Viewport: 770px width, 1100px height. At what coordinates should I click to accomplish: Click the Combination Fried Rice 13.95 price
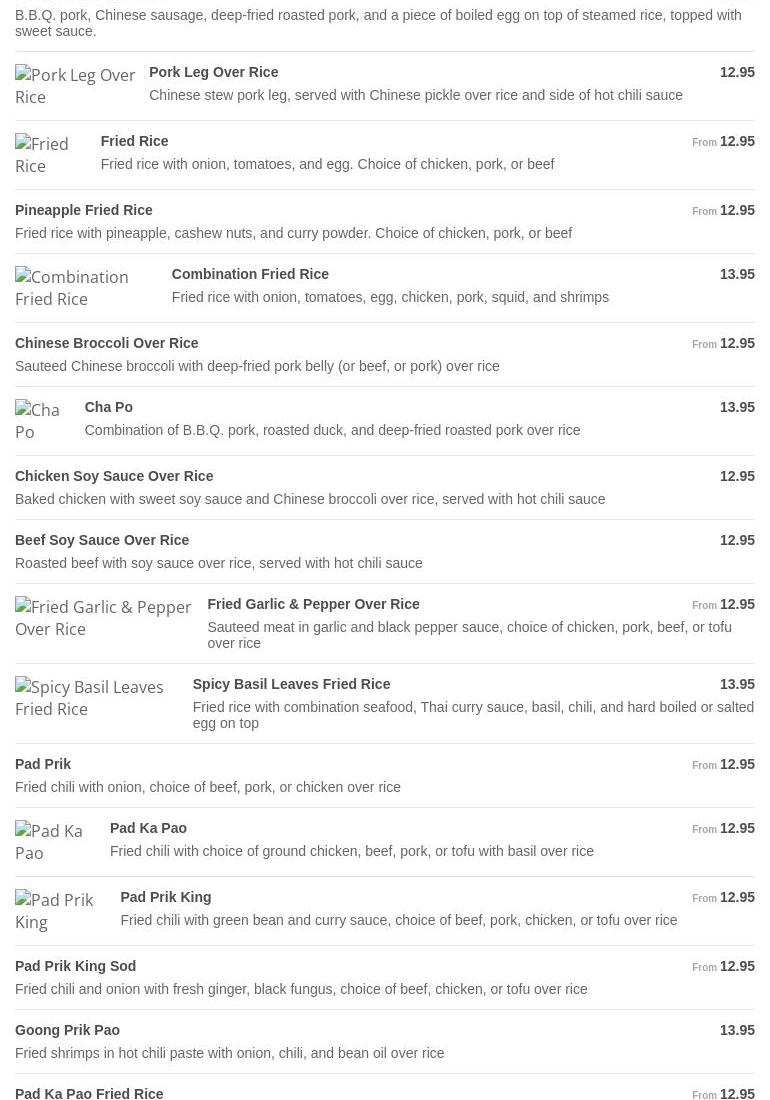click(737, 274)
